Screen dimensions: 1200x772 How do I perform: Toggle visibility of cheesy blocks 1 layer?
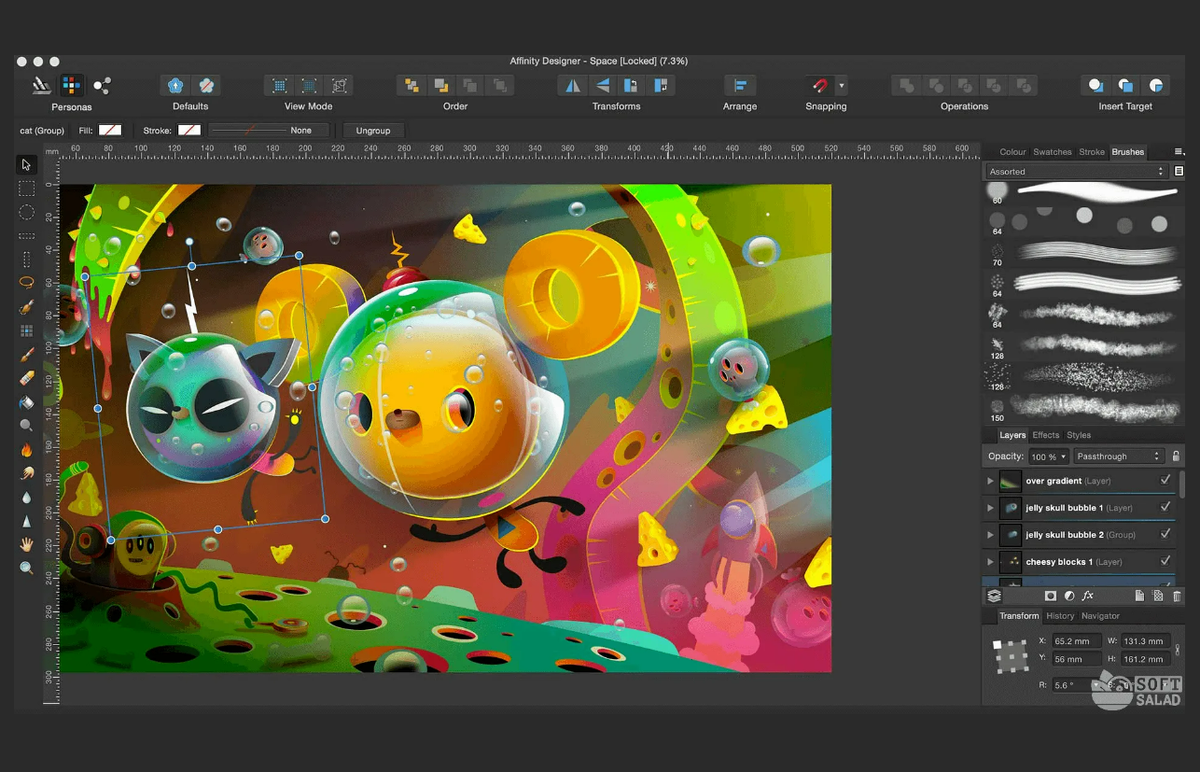tap(1165, 562)
